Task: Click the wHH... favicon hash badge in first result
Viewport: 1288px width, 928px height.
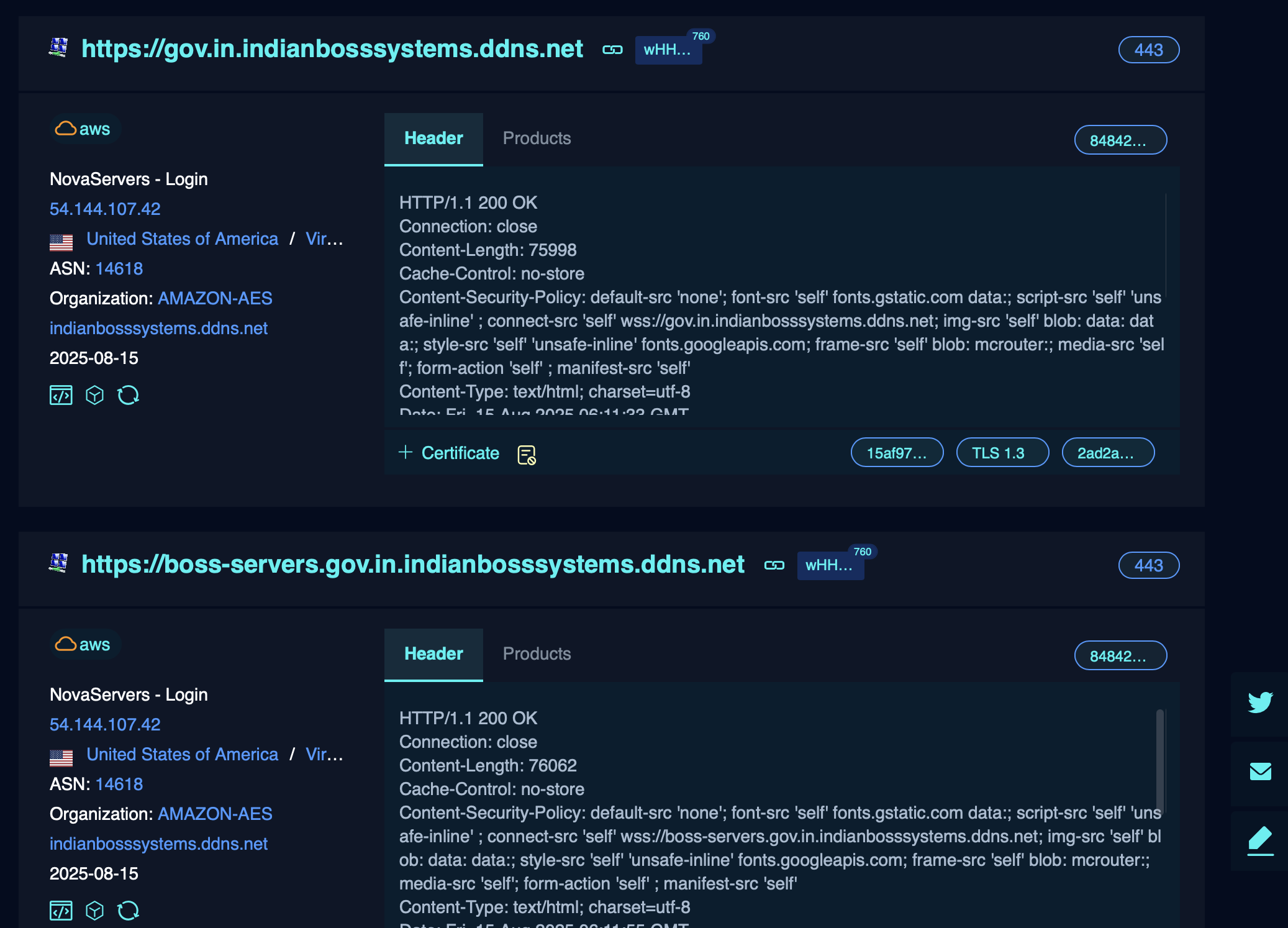Action: coord(668,50)
